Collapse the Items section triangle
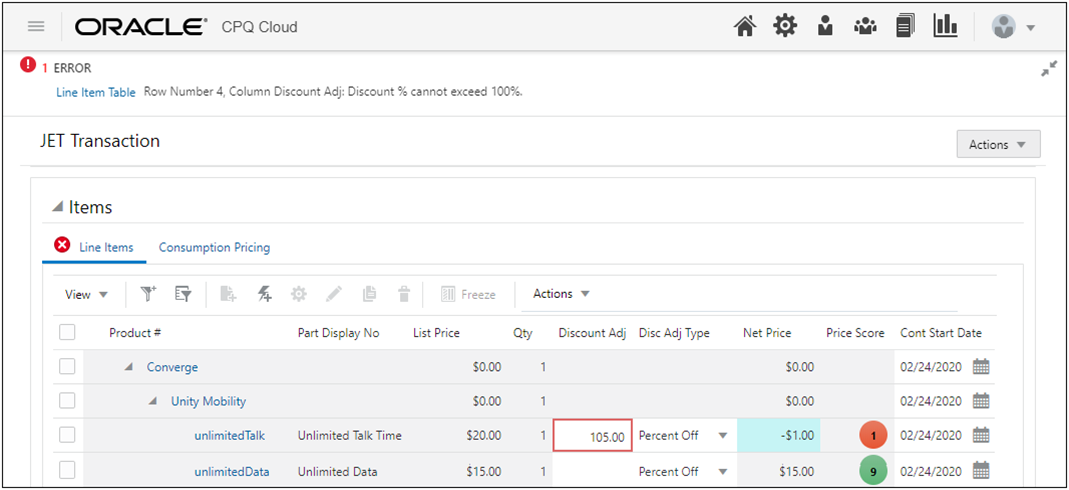Viewport: 1069px width, 490px height. [x=58, y=207]
